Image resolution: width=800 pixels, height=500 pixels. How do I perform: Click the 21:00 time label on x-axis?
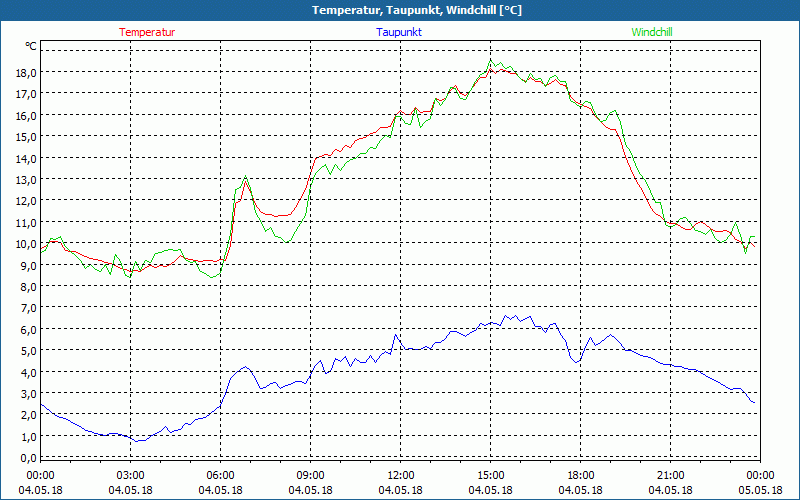coord(670,476)
